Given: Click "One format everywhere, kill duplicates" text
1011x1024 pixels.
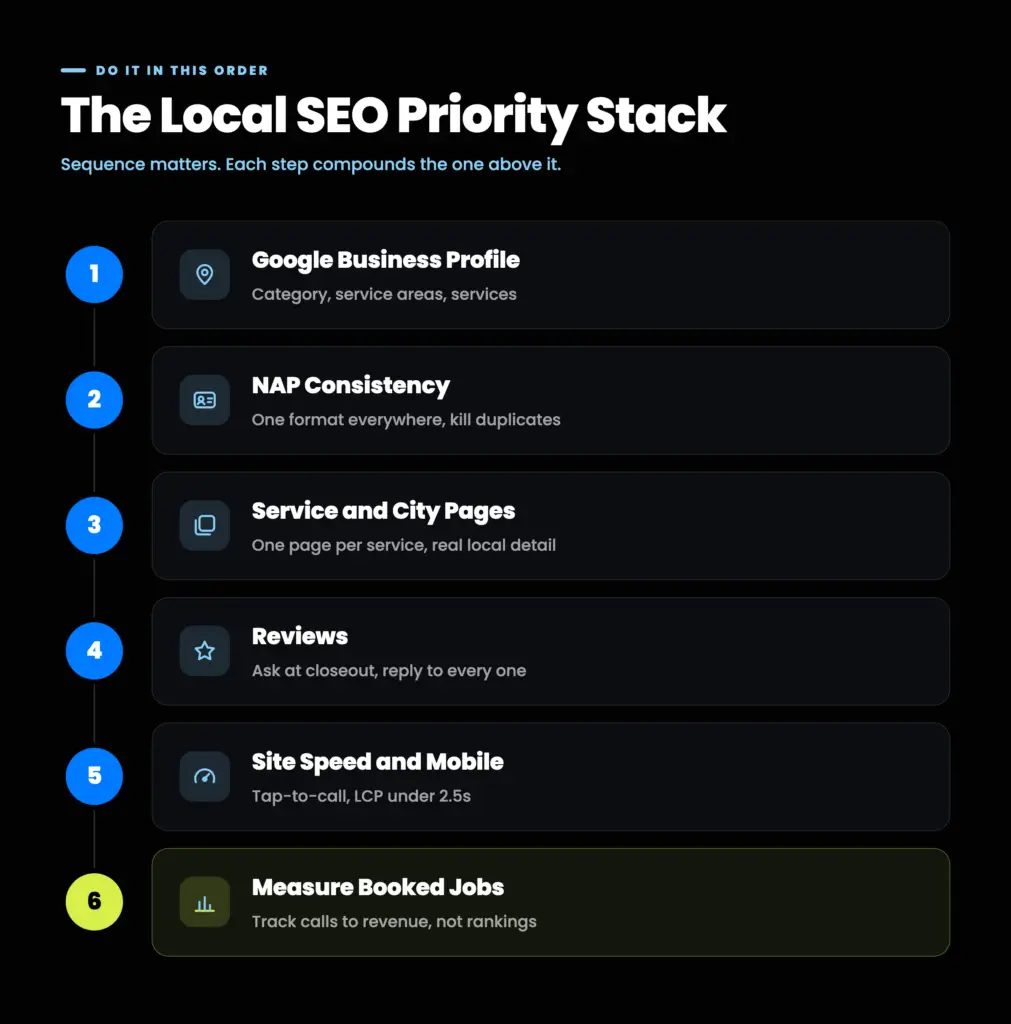Looking at the screenshot, I should point(406,420).
